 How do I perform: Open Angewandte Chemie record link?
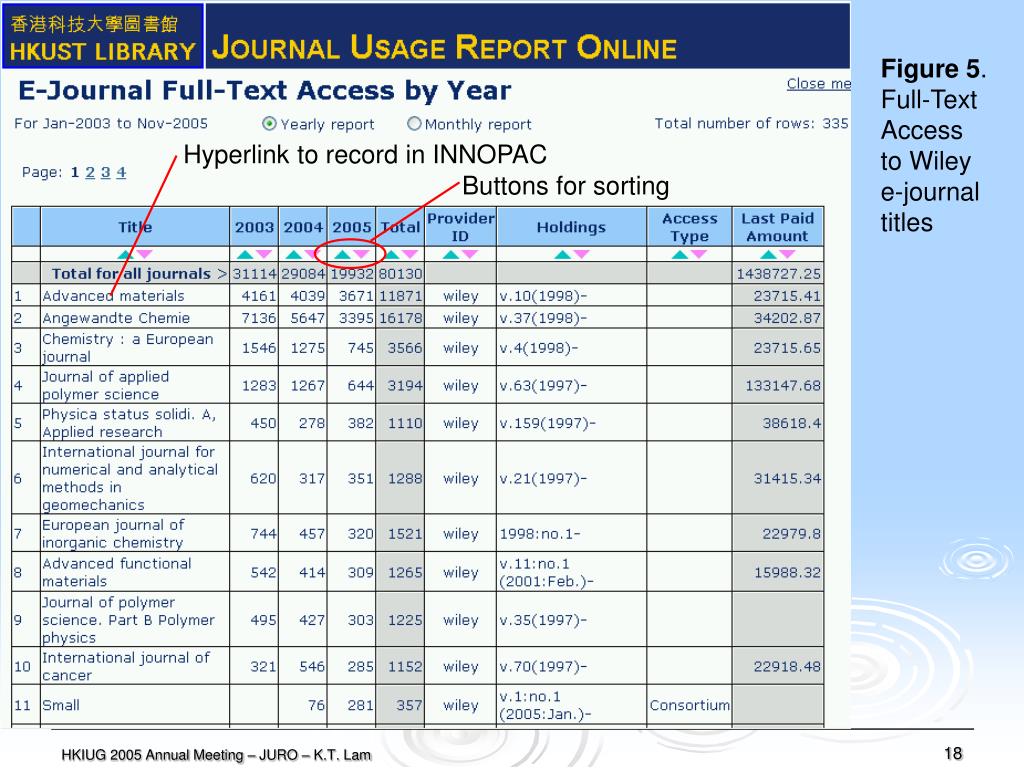(116, 318)
